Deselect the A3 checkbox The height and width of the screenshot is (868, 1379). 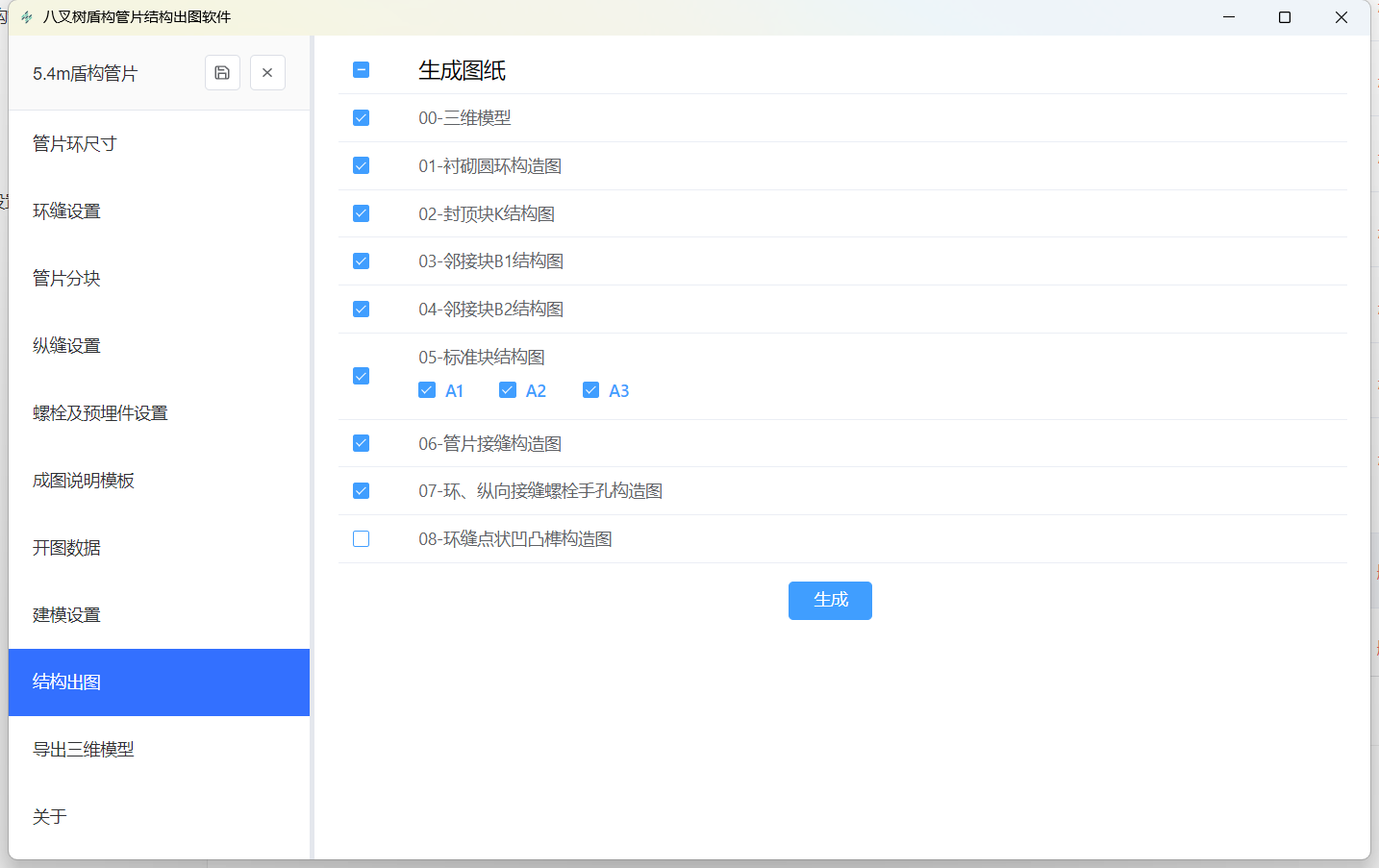coord(590,390)
